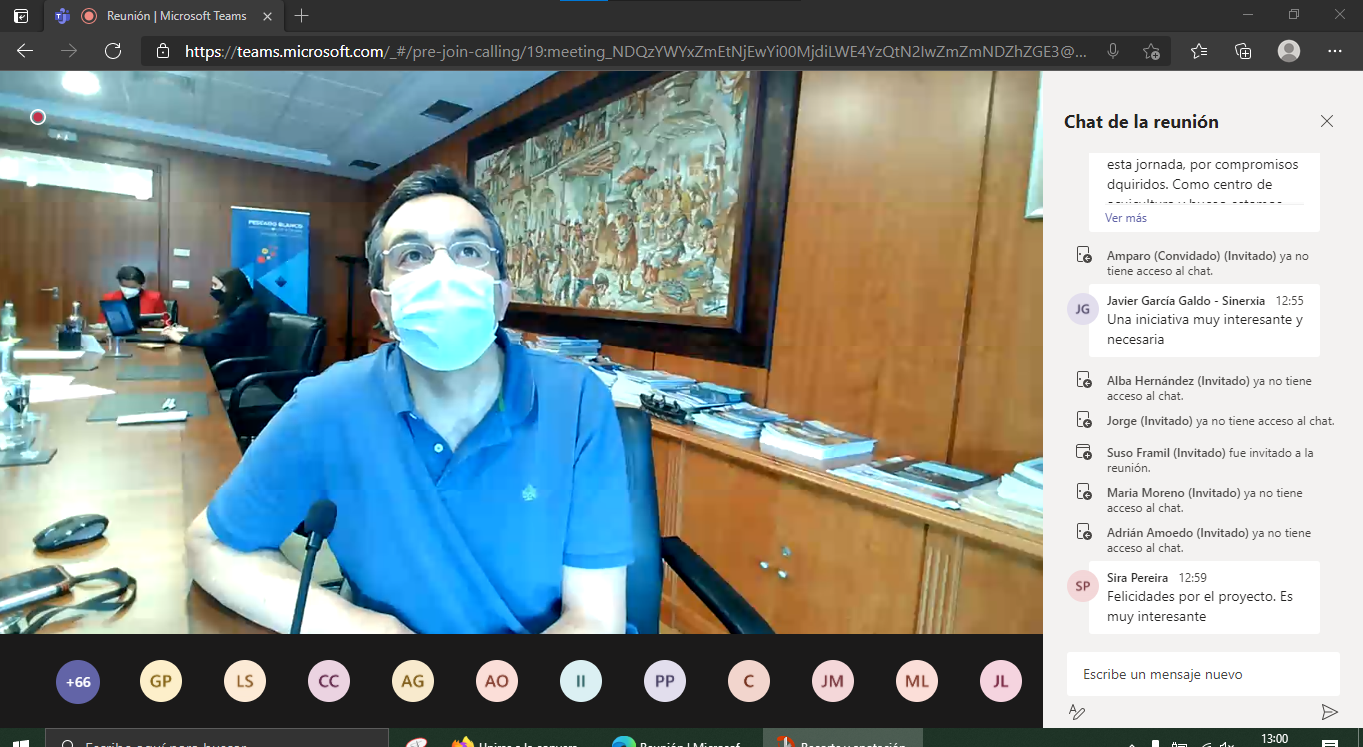Reload the Teams page
This screenshot has height=747, width=1363.
point(113,51)
